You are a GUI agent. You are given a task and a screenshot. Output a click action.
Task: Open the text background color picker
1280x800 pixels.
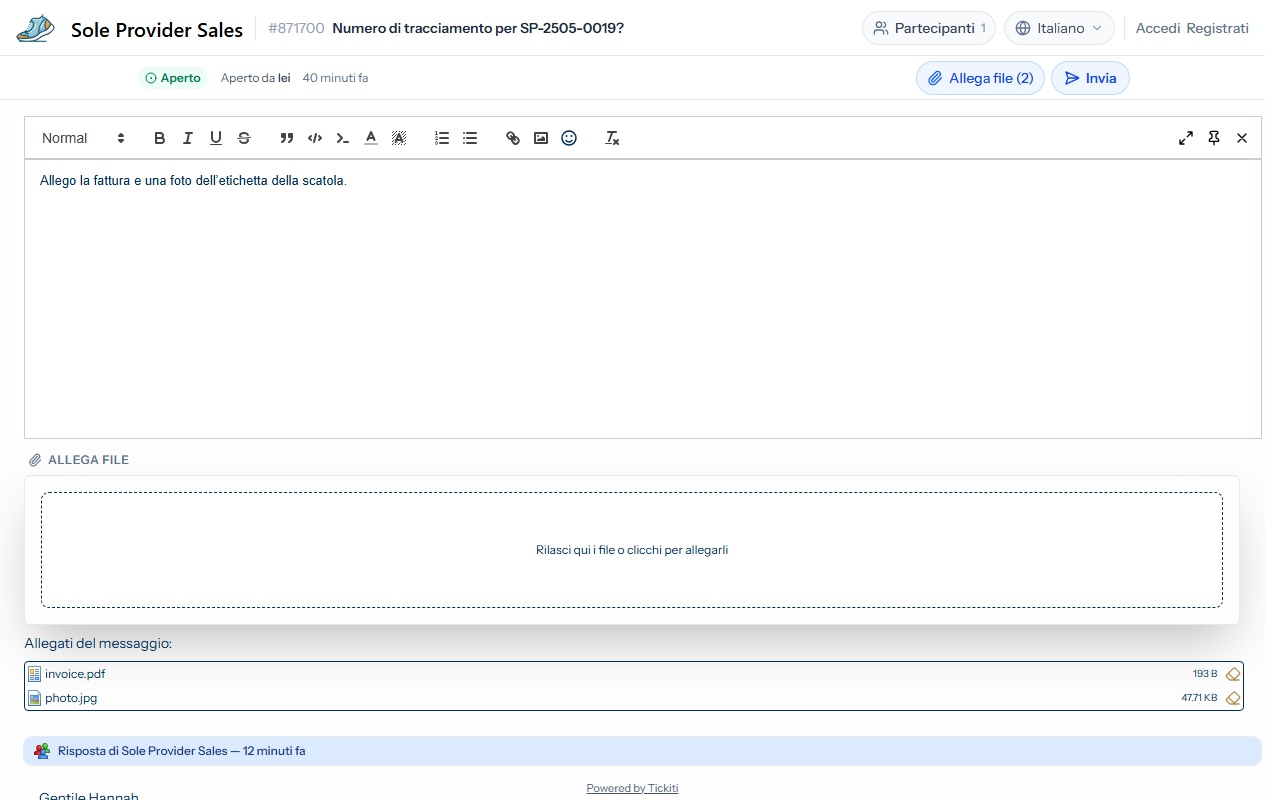399,138
